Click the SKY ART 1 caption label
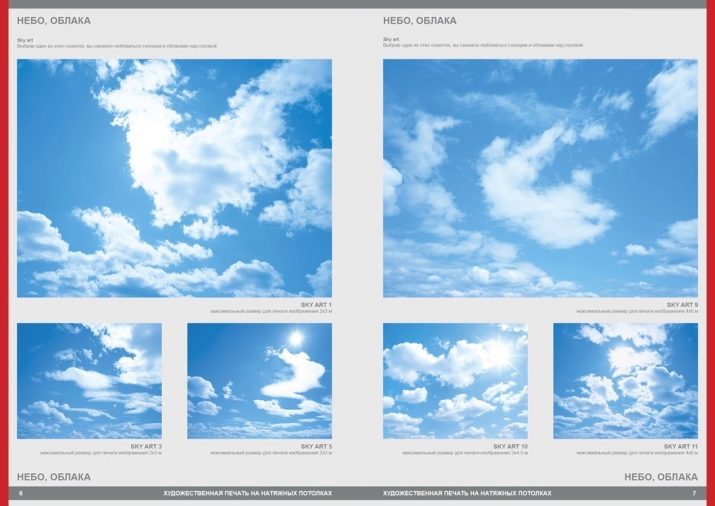Image resolution: width=715 pixels, height=506 pixels. coord(316,304)
